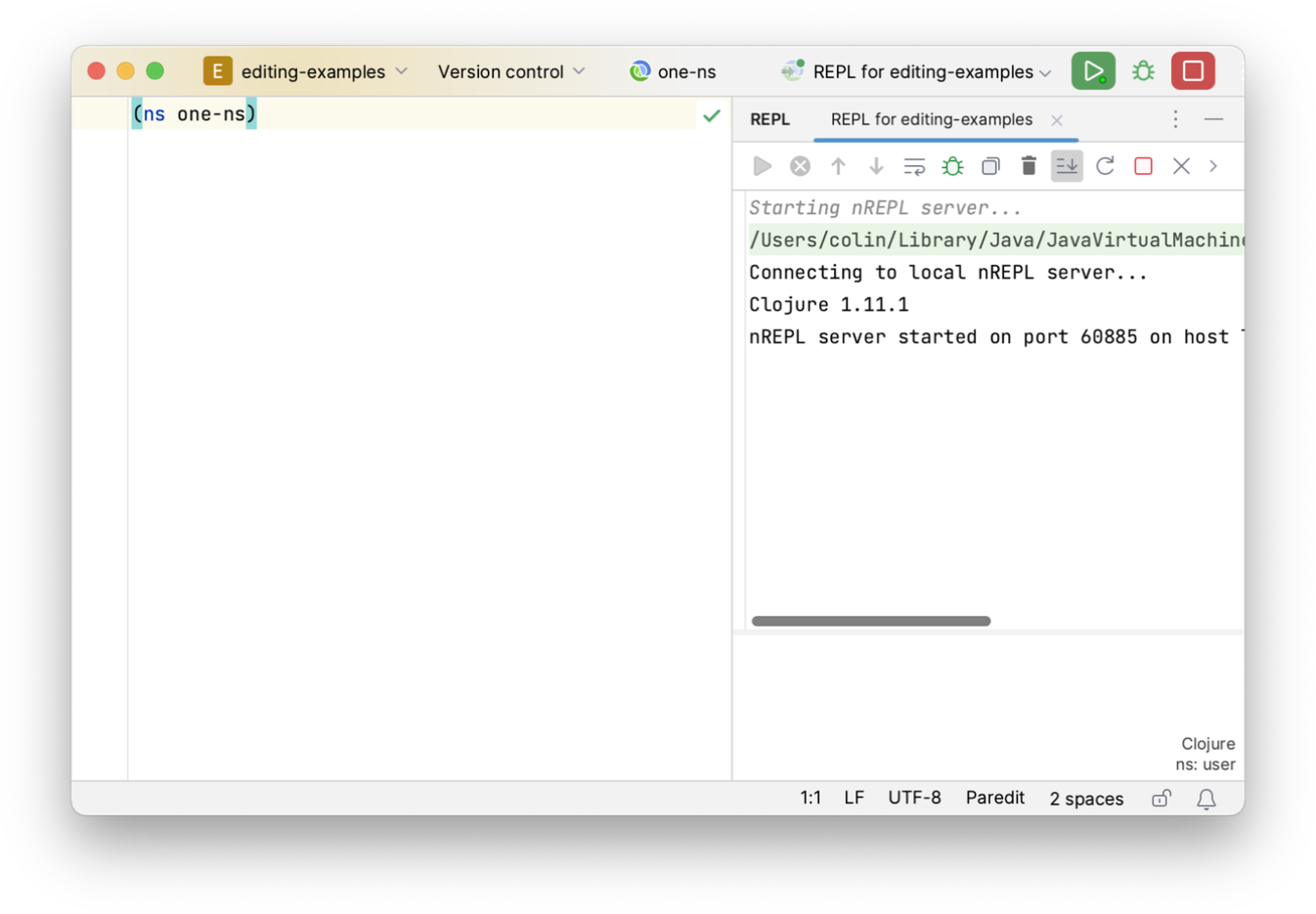Viewport: 1316px width, 914px height.
Task: Click the Java path link in the REPL output
Action: pos(995,239)
